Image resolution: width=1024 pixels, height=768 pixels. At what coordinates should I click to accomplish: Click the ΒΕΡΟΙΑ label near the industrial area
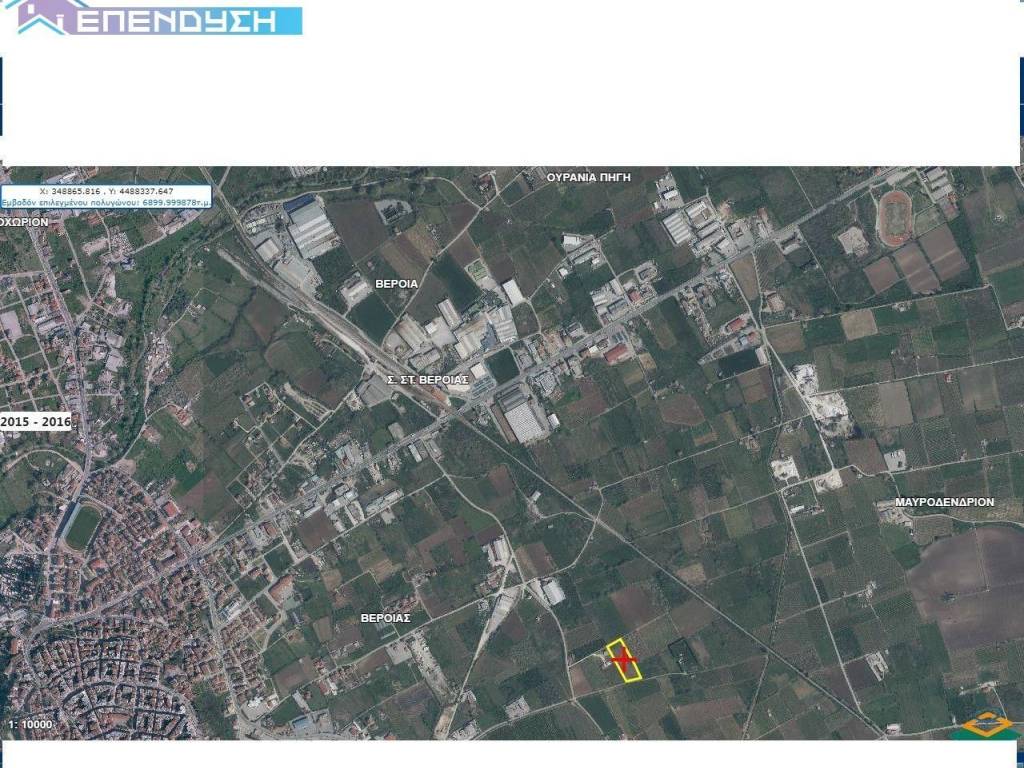pyautogui.click(x=396, y=284)
